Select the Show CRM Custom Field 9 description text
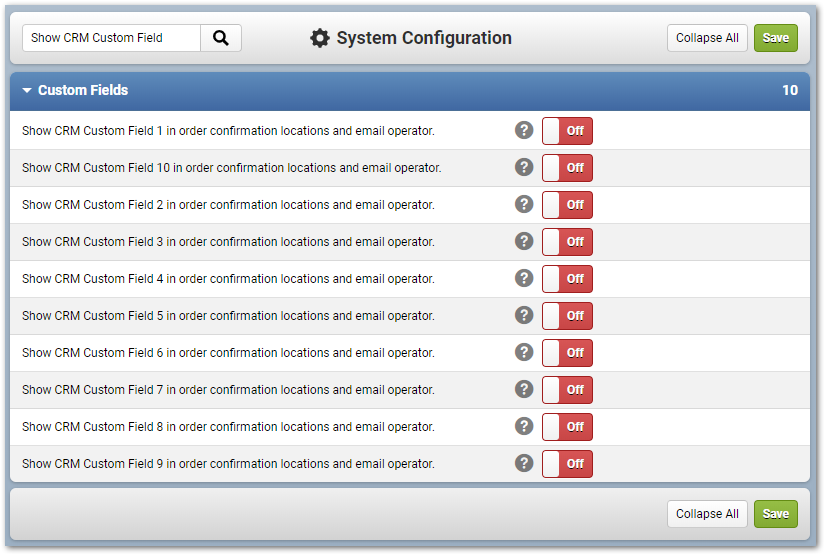The width and height of the screenshot is (825, 555). [x=228, y=463]
